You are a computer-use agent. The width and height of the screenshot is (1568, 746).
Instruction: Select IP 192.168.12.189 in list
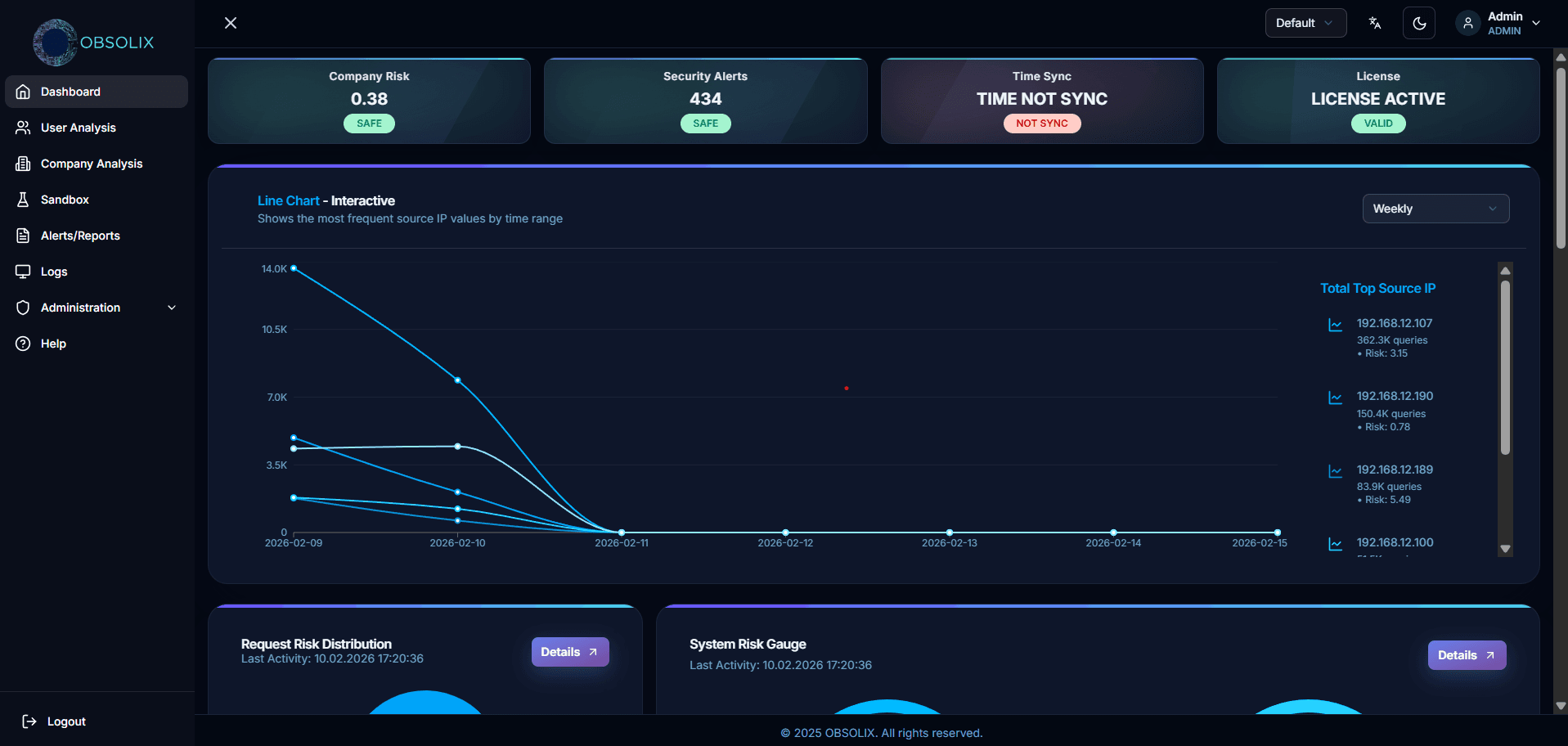tap(1395, 470)
